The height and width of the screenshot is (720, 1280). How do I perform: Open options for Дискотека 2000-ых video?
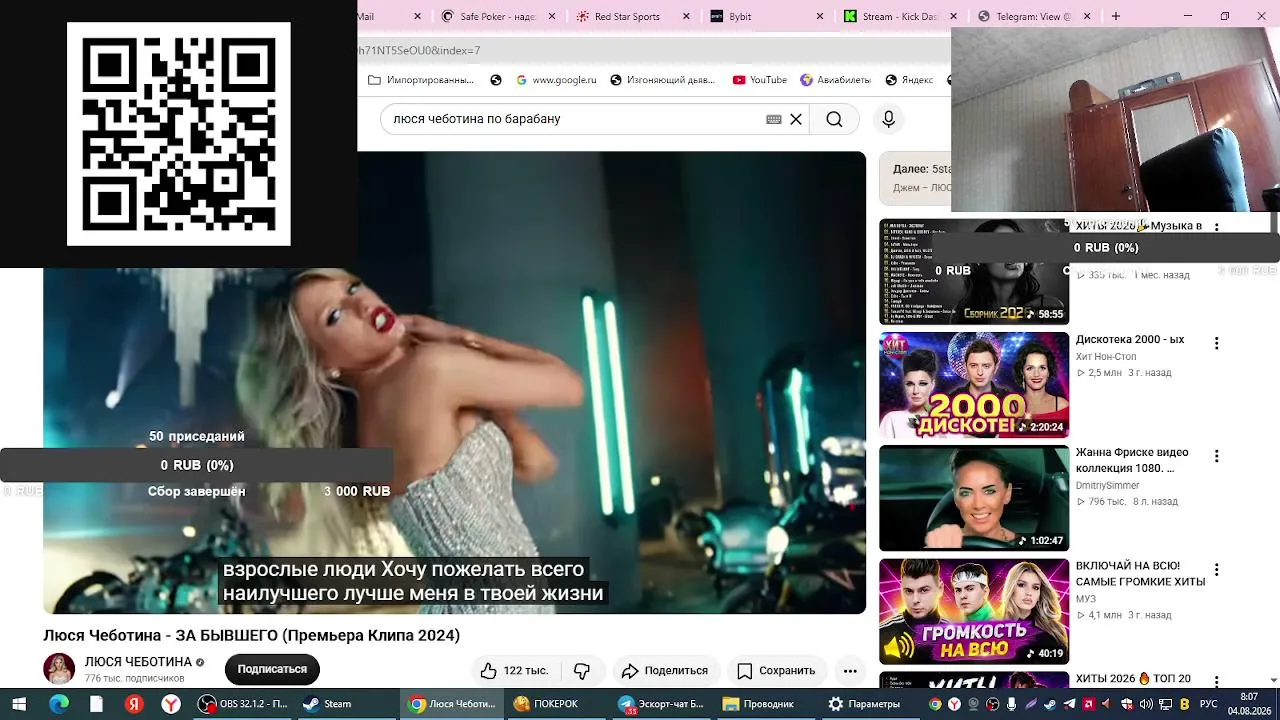pos(1217,343)
